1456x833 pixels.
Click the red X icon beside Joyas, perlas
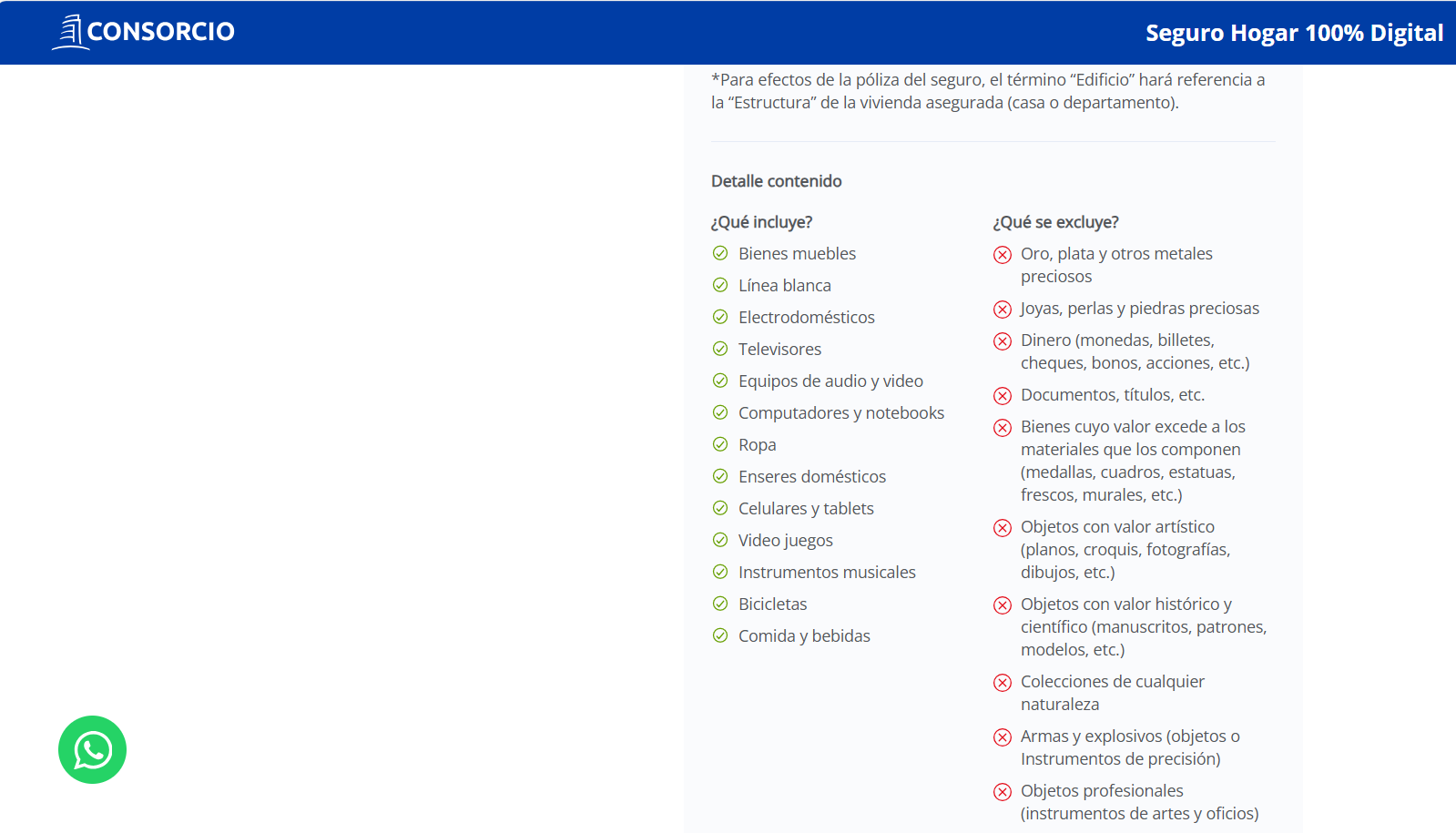[x=1003, y=310]
